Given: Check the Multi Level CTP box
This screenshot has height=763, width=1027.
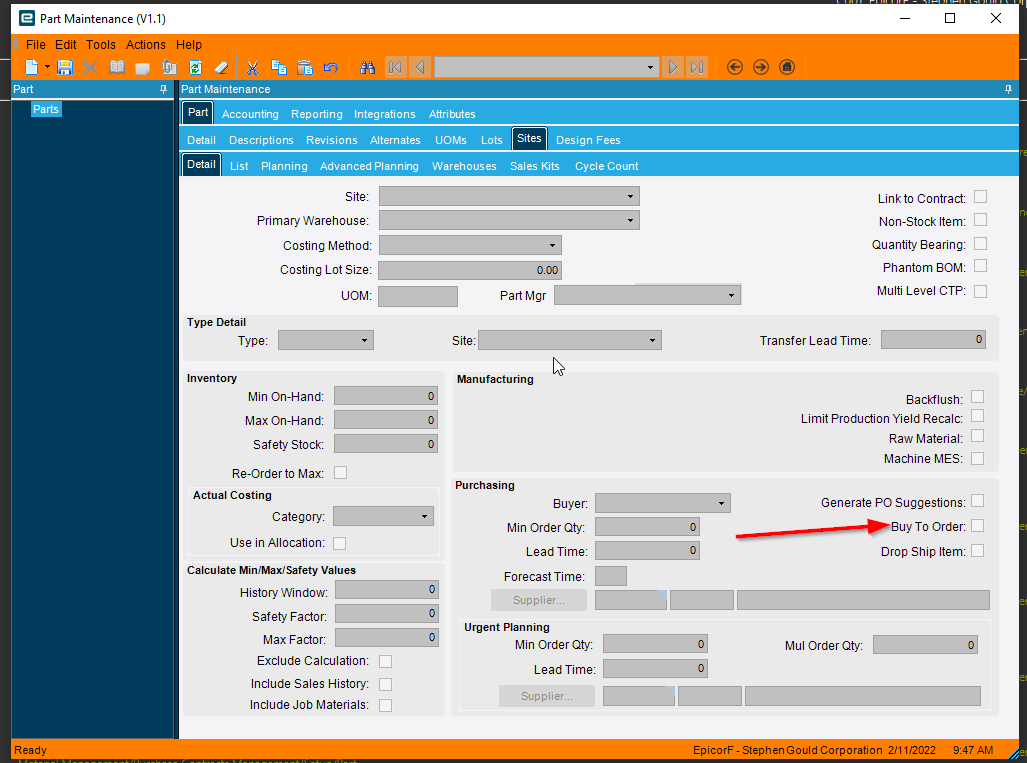Looking at the screenshot, I should [980, 291].
